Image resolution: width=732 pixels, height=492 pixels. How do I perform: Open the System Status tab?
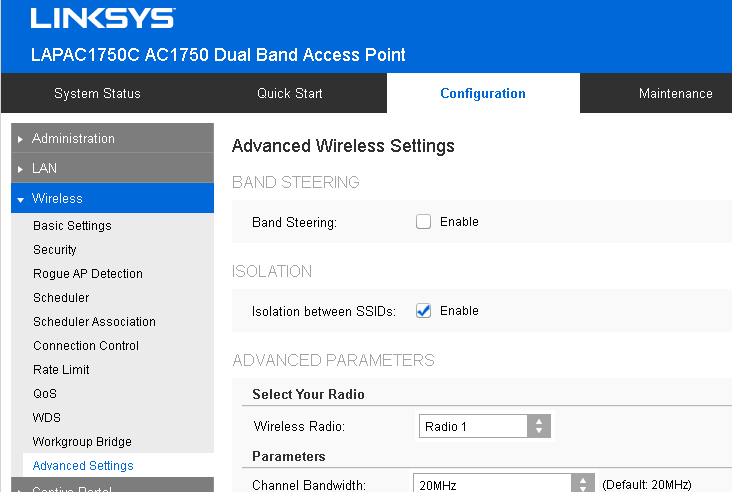coord(97,93)
